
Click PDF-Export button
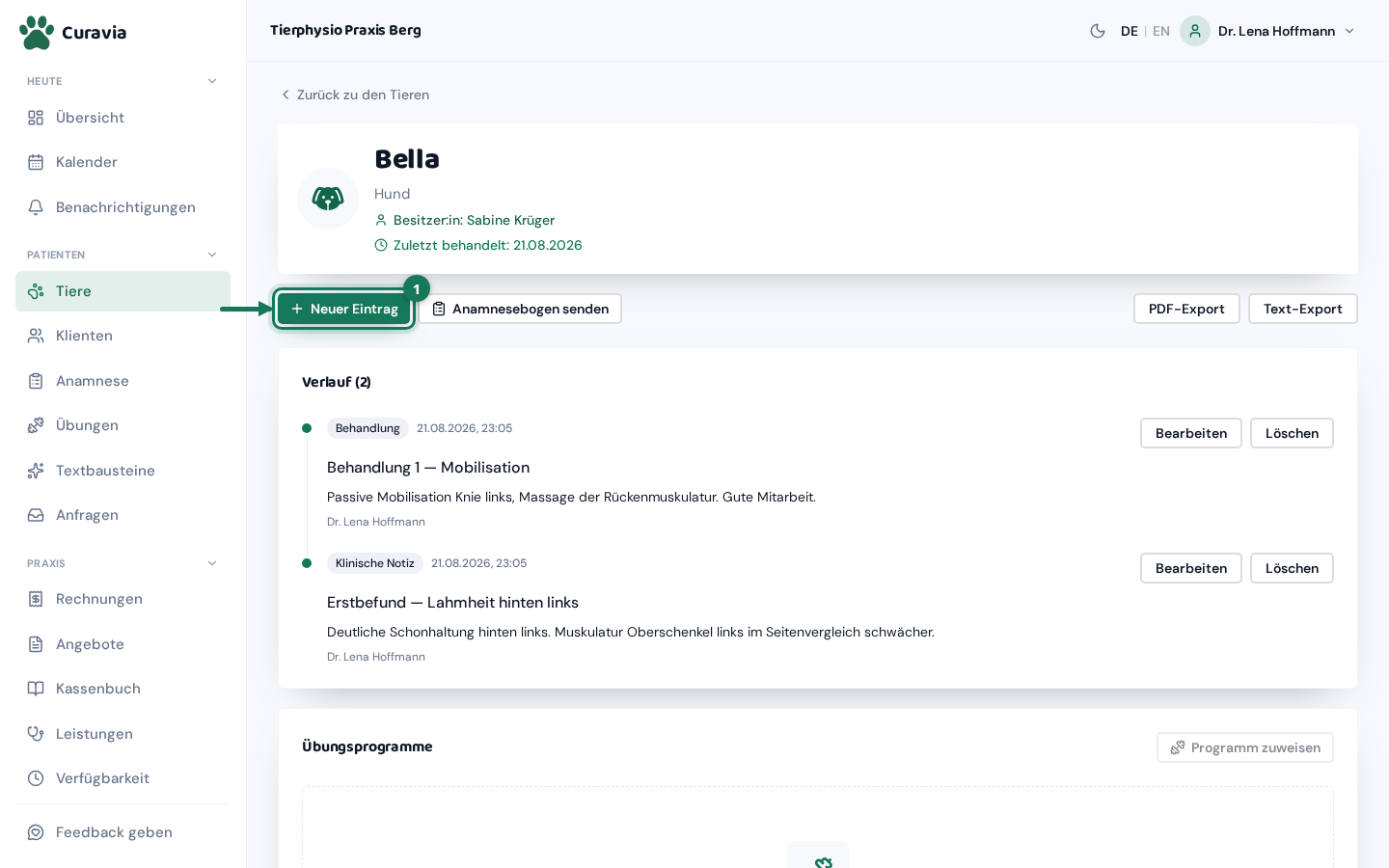pyautogui.click(x=1186, y=309)
